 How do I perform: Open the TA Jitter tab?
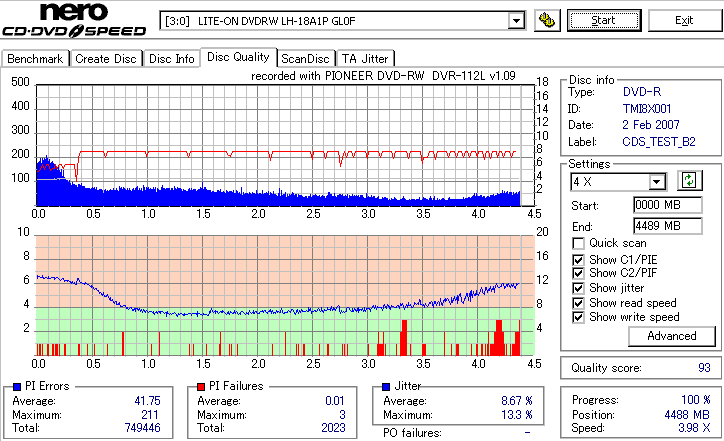pyautogui.click(x=365, y=59)
